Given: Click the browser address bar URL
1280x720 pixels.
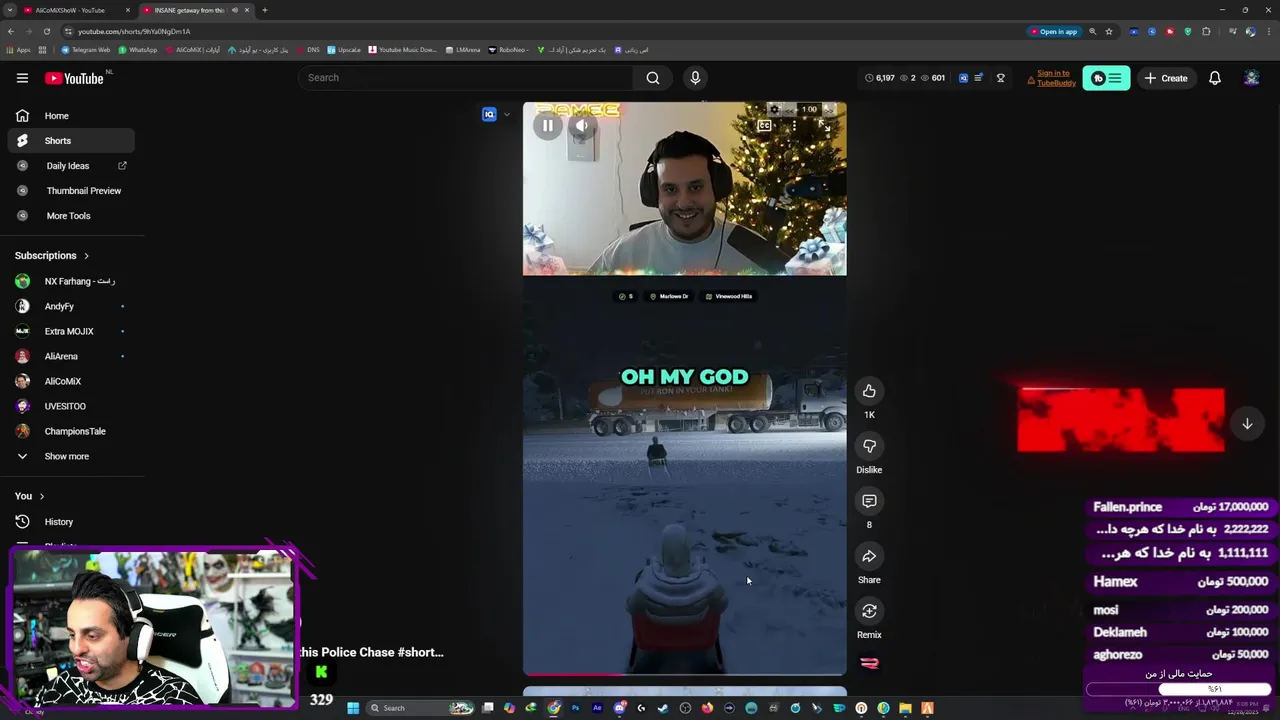Looking at the screenshot, I should 134,31.
